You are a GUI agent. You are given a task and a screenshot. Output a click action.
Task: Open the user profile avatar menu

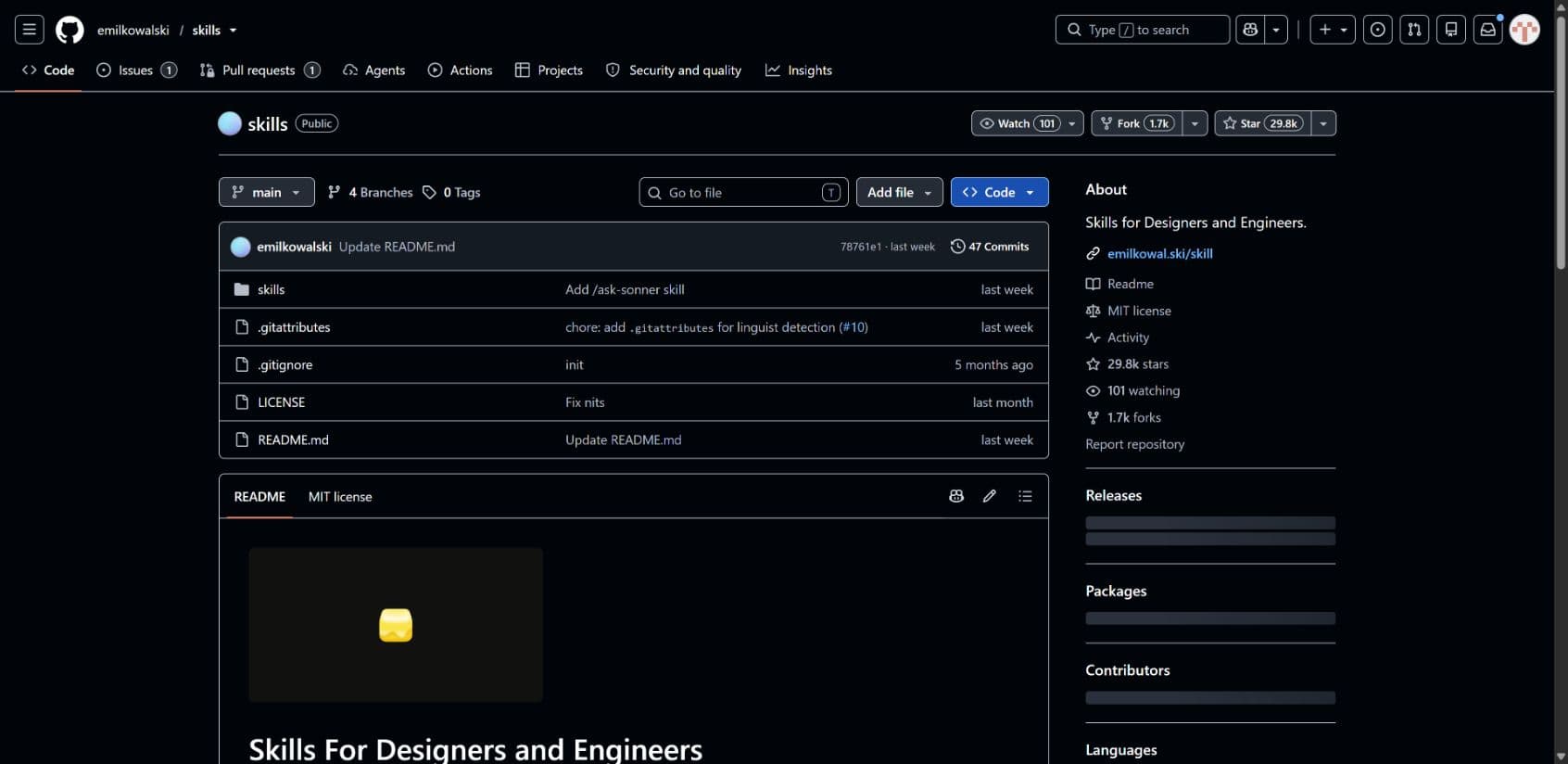[1524, 30]
